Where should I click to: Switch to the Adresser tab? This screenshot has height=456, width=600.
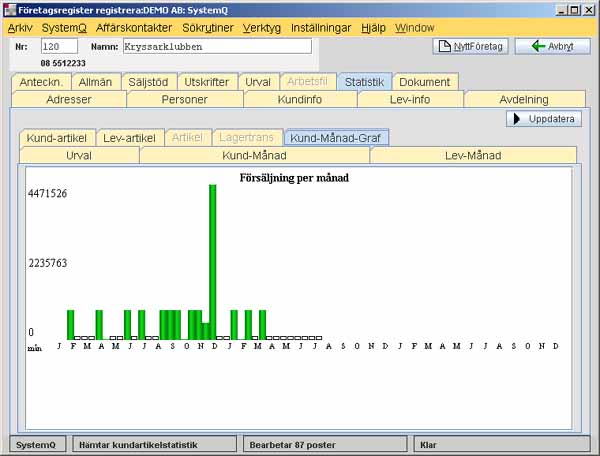(69, 99)
